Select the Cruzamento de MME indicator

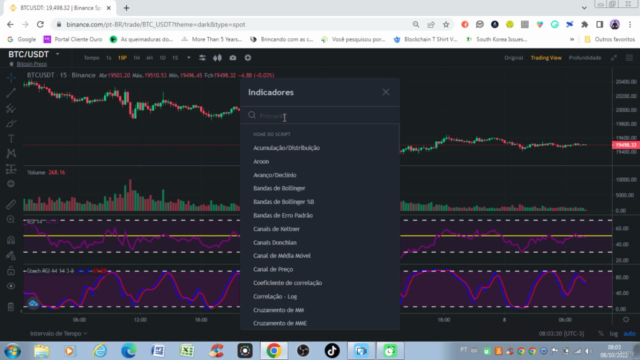280,323
